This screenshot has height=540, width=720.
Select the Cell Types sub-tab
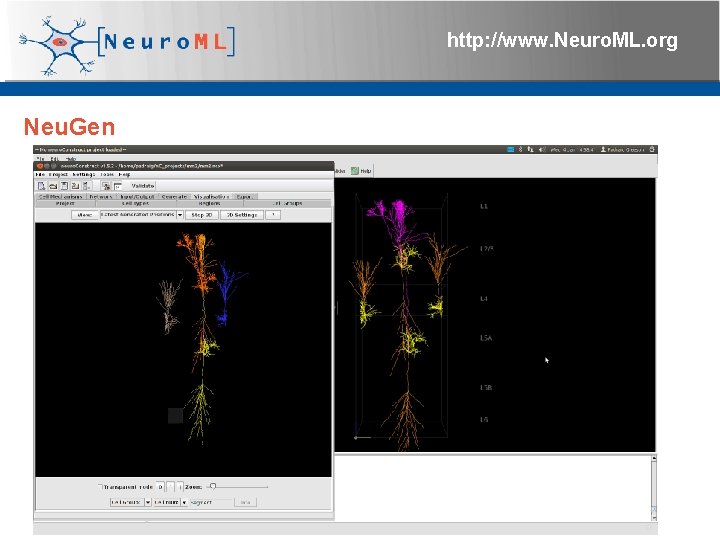click(x=135, y=203)
